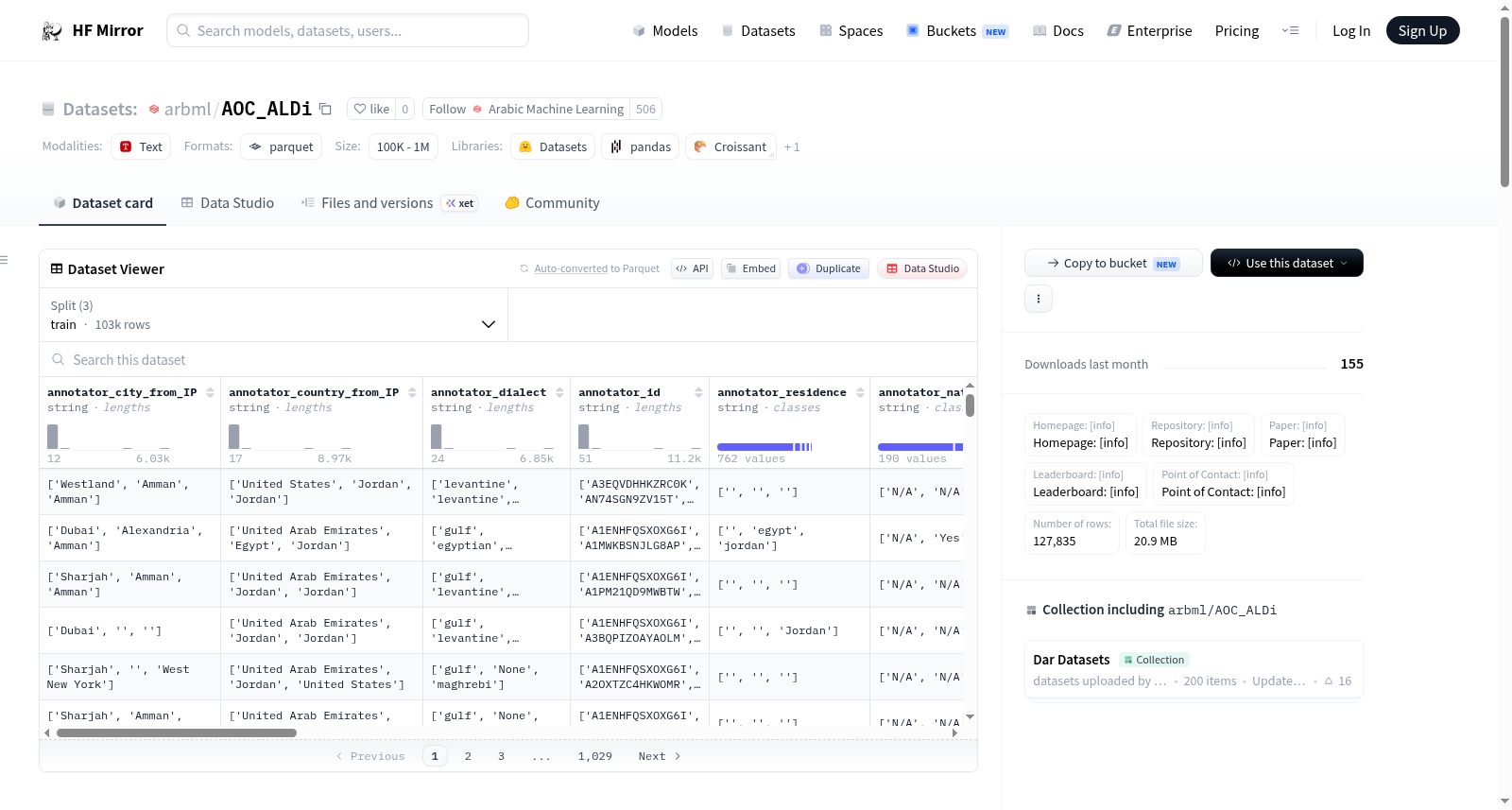Open the Enterprise menu item
Viewport: 1512px width, 810px height.
1150,31
